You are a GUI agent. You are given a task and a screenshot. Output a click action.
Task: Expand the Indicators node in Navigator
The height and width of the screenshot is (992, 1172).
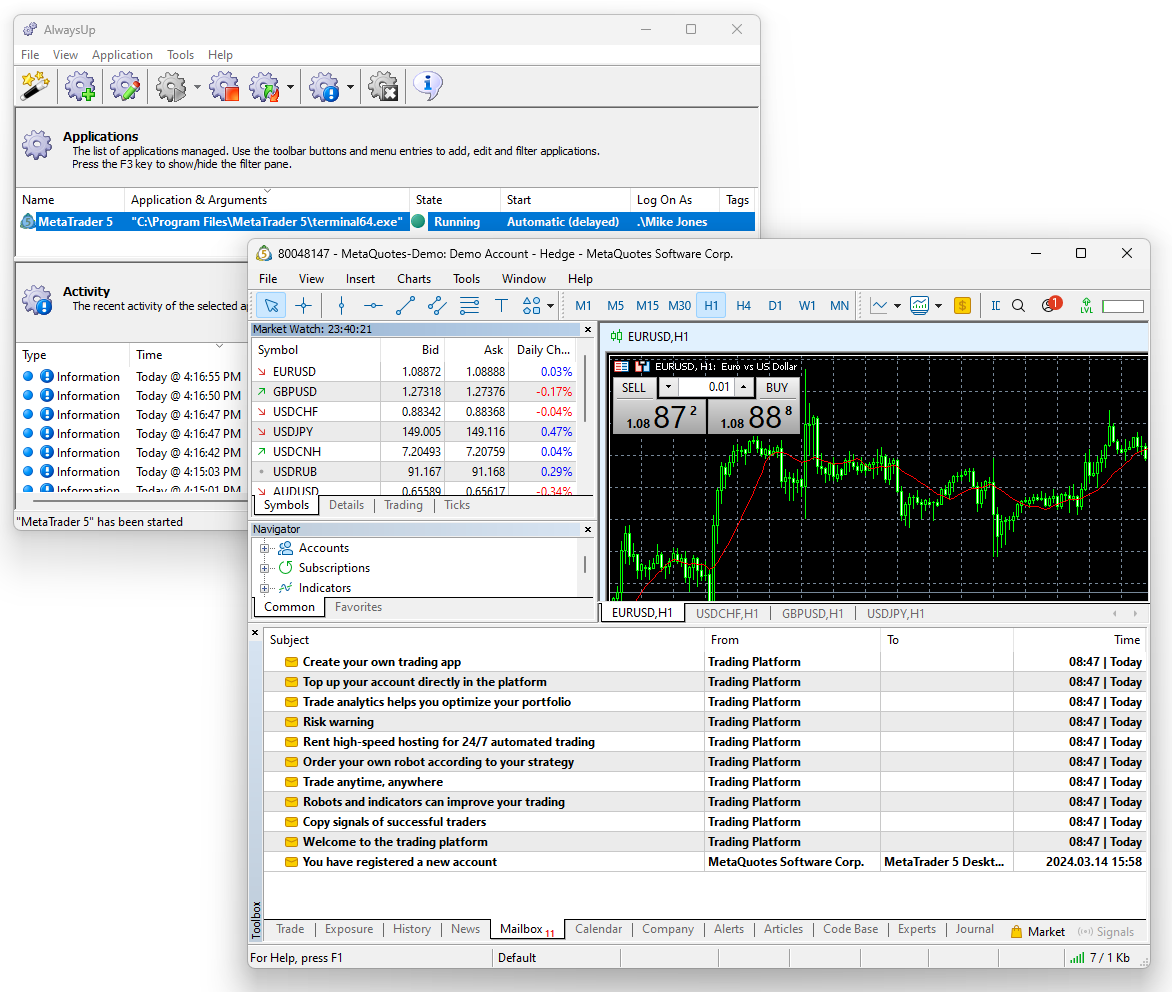[x=264, y=588]
